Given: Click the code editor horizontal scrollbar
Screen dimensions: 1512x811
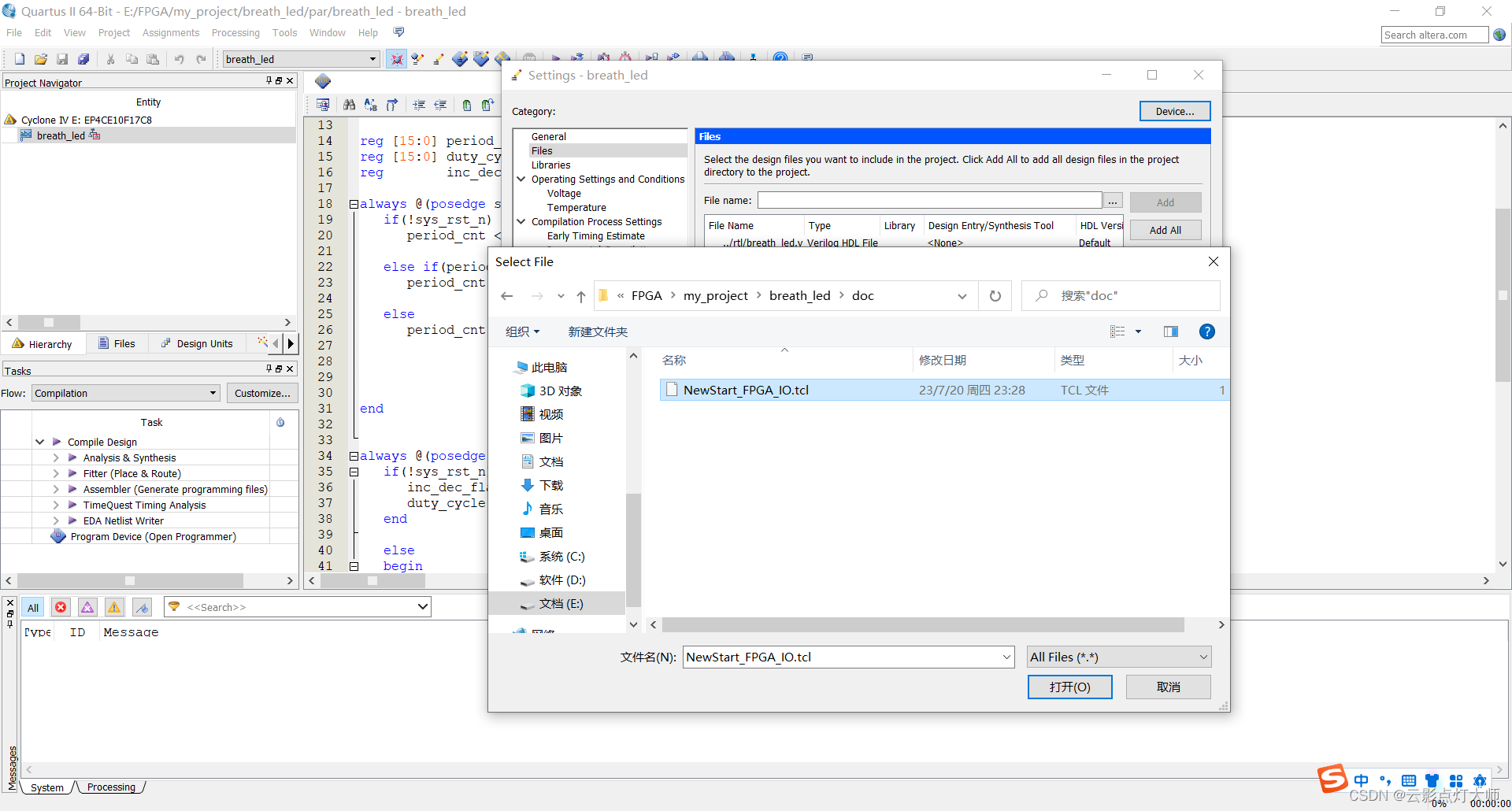Looking at the screenshot, I should tap(372, 580).
